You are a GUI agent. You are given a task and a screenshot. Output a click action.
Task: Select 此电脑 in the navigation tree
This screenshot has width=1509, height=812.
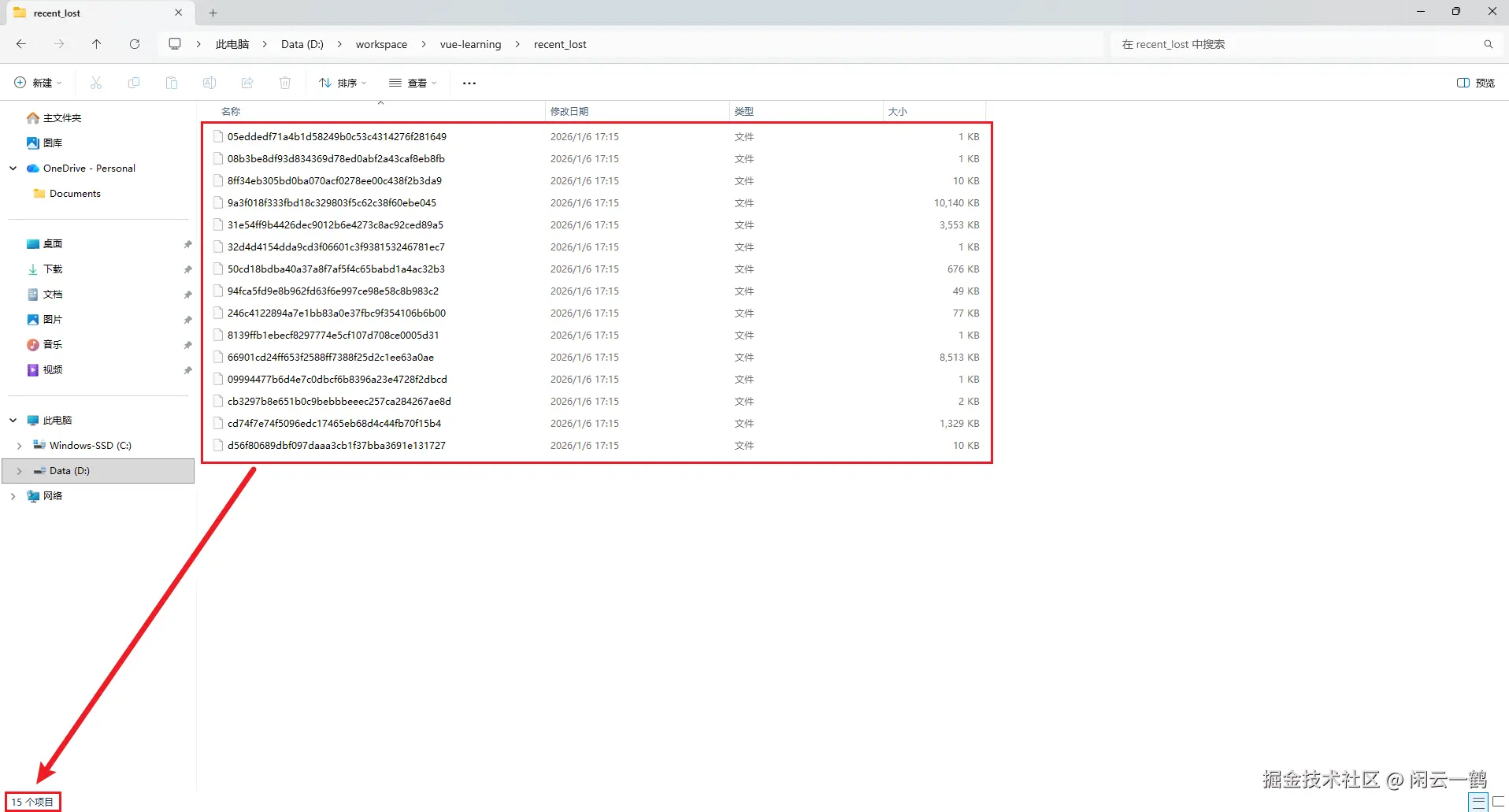(x=57, y=420)
